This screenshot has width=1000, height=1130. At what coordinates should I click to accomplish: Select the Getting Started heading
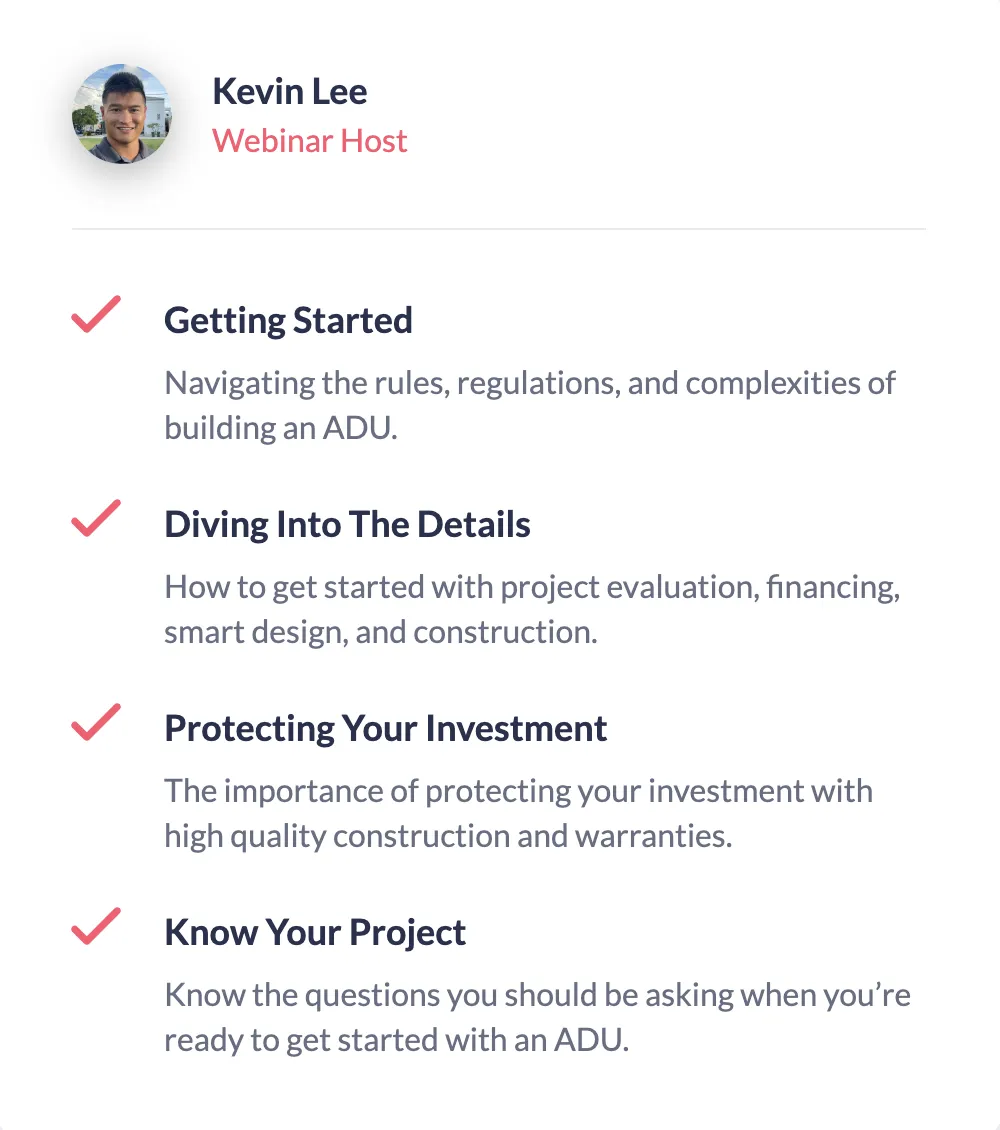point(288,321)
